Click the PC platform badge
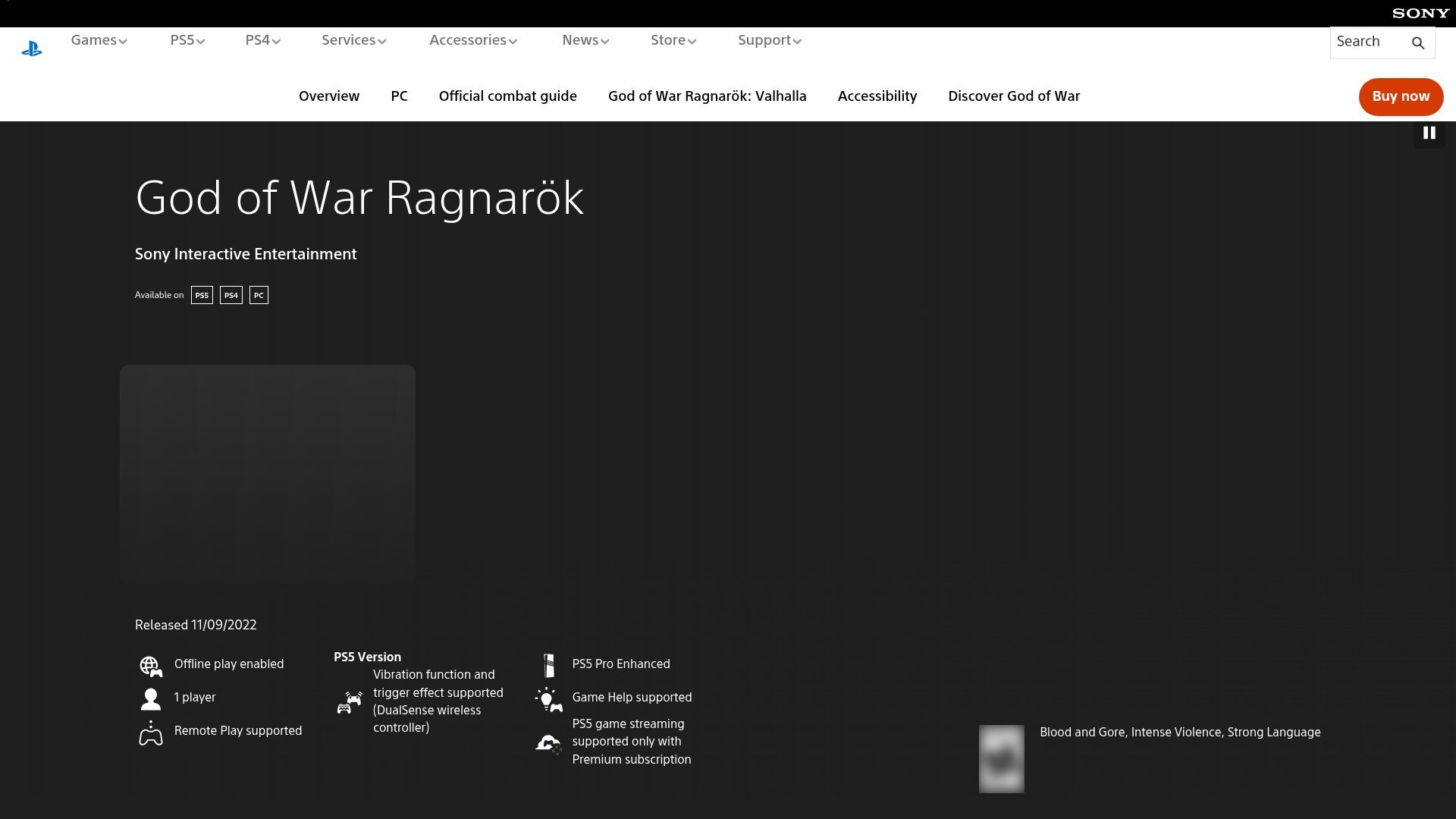This screenshot has width=1456, height=819. pos(259,295)
